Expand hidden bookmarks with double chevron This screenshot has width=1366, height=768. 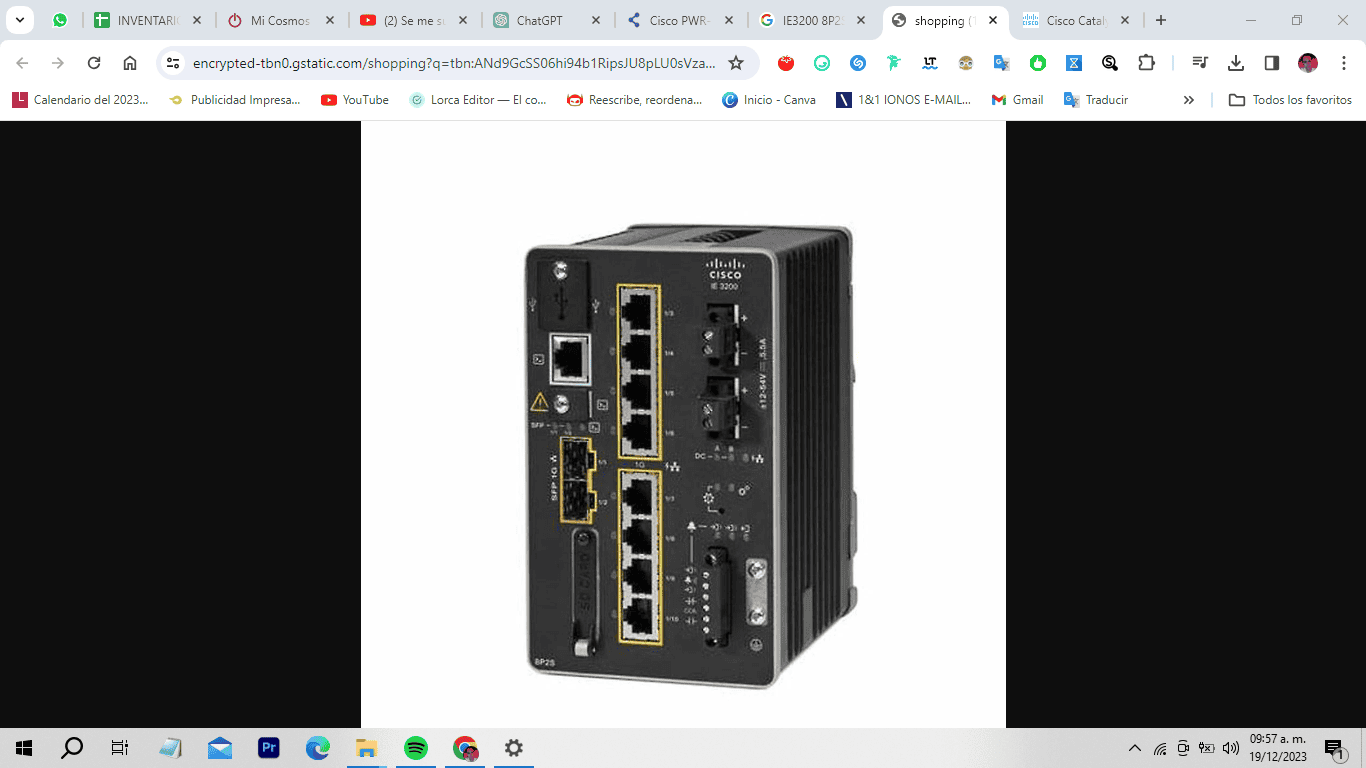tap(1189, 100)
